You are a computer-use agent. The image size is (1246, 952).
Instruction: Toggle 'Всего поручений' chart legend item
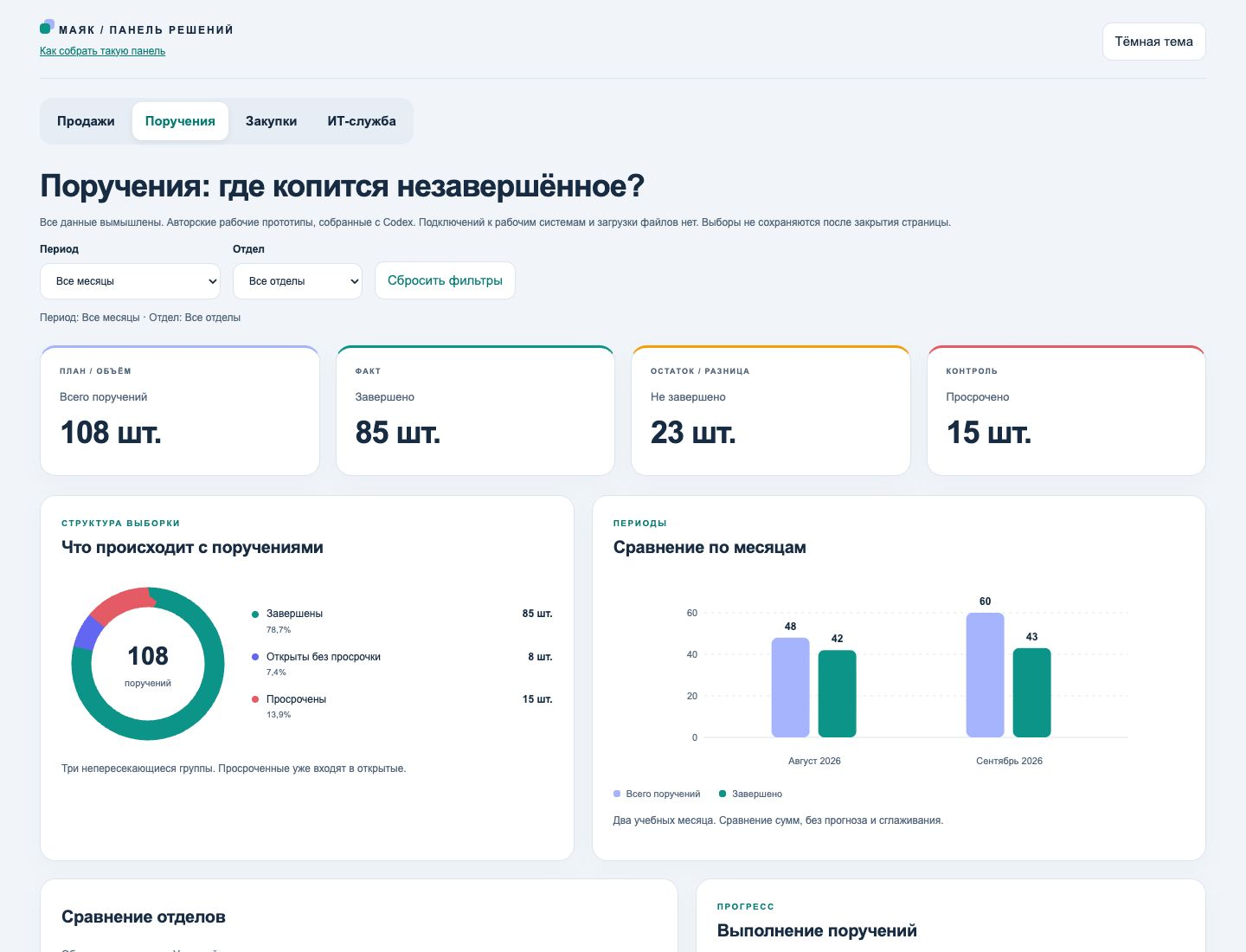pyautogui.click(x=657, y=794)
